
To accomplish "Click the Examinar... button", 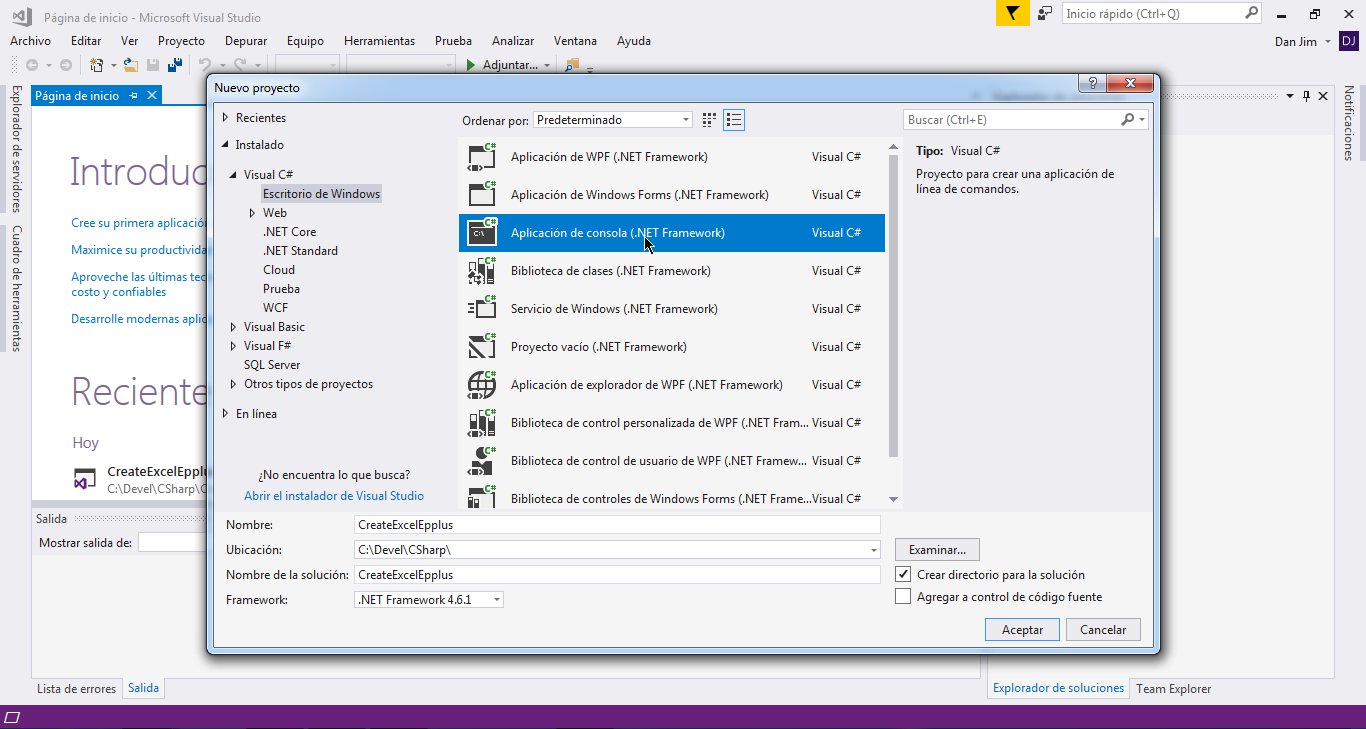I will pyautogui.click(x=937, y=550).
